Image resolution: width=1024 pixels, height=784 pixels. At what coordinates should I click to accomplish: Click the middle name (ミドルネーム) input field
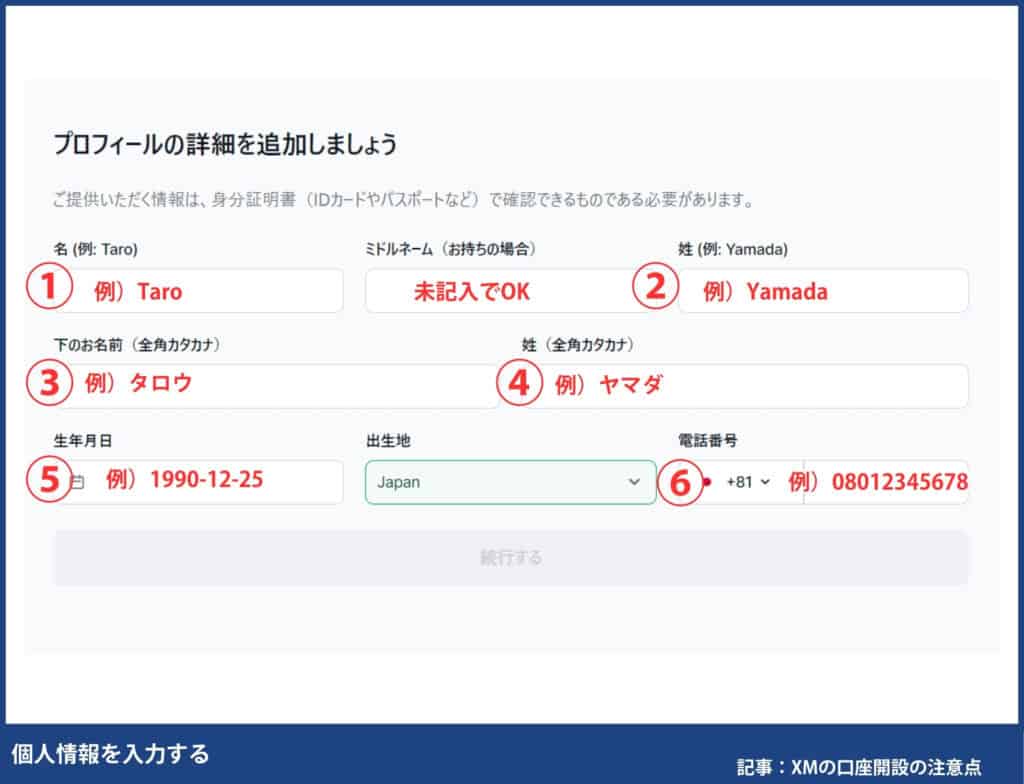[x=511, y=291]
